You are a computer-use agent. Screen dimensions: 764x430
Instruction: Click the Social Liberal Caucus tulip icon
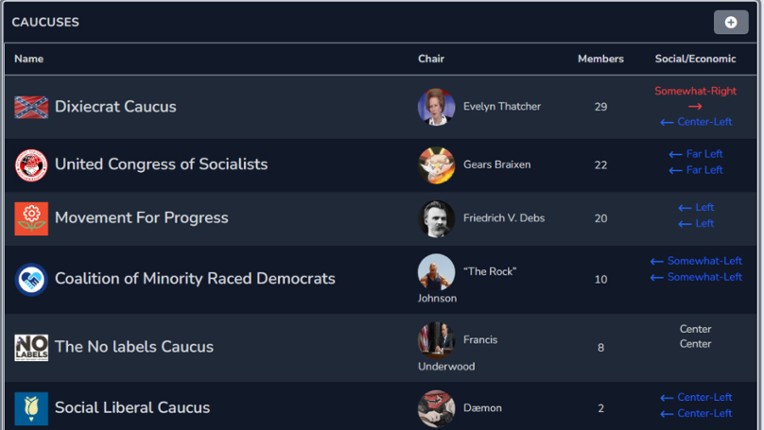(x=31, y=408)
